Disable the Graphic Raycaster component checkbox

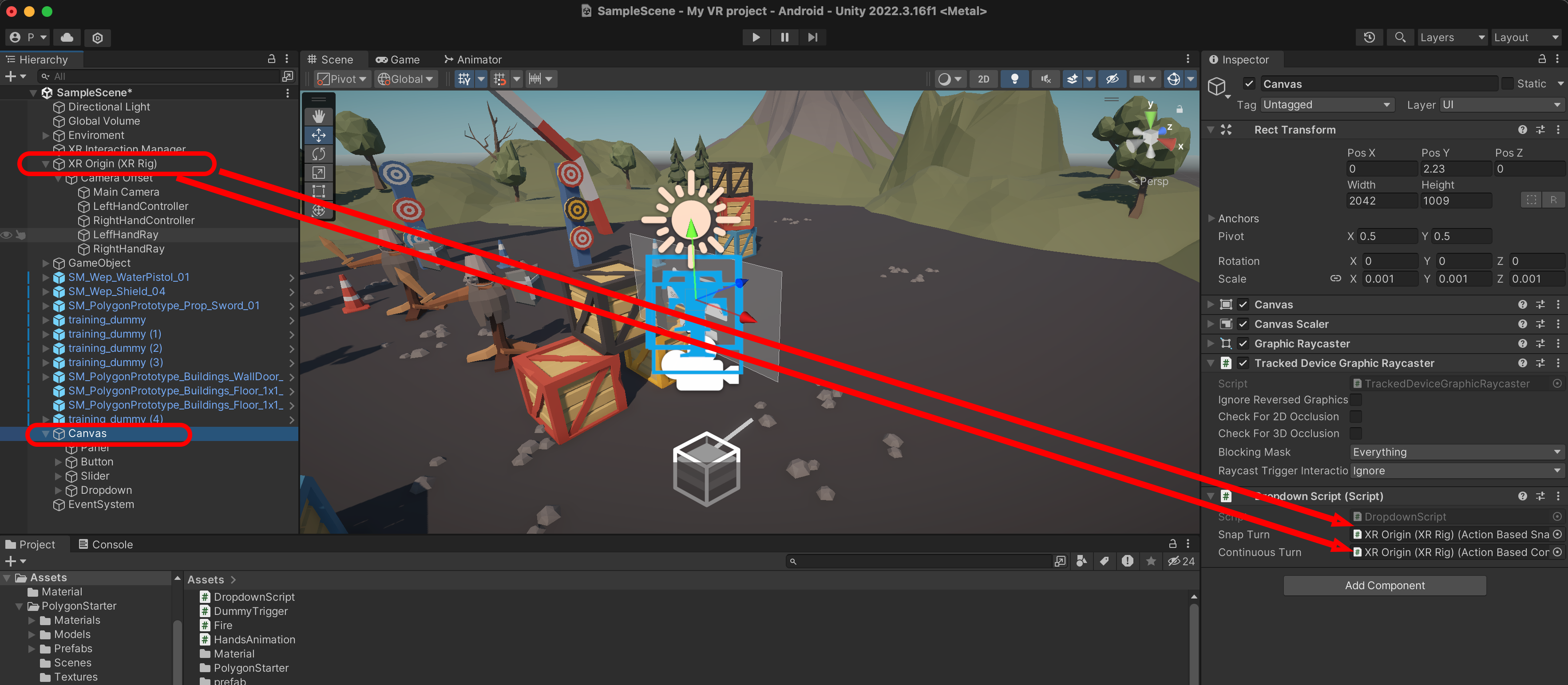pos(1243,344)
